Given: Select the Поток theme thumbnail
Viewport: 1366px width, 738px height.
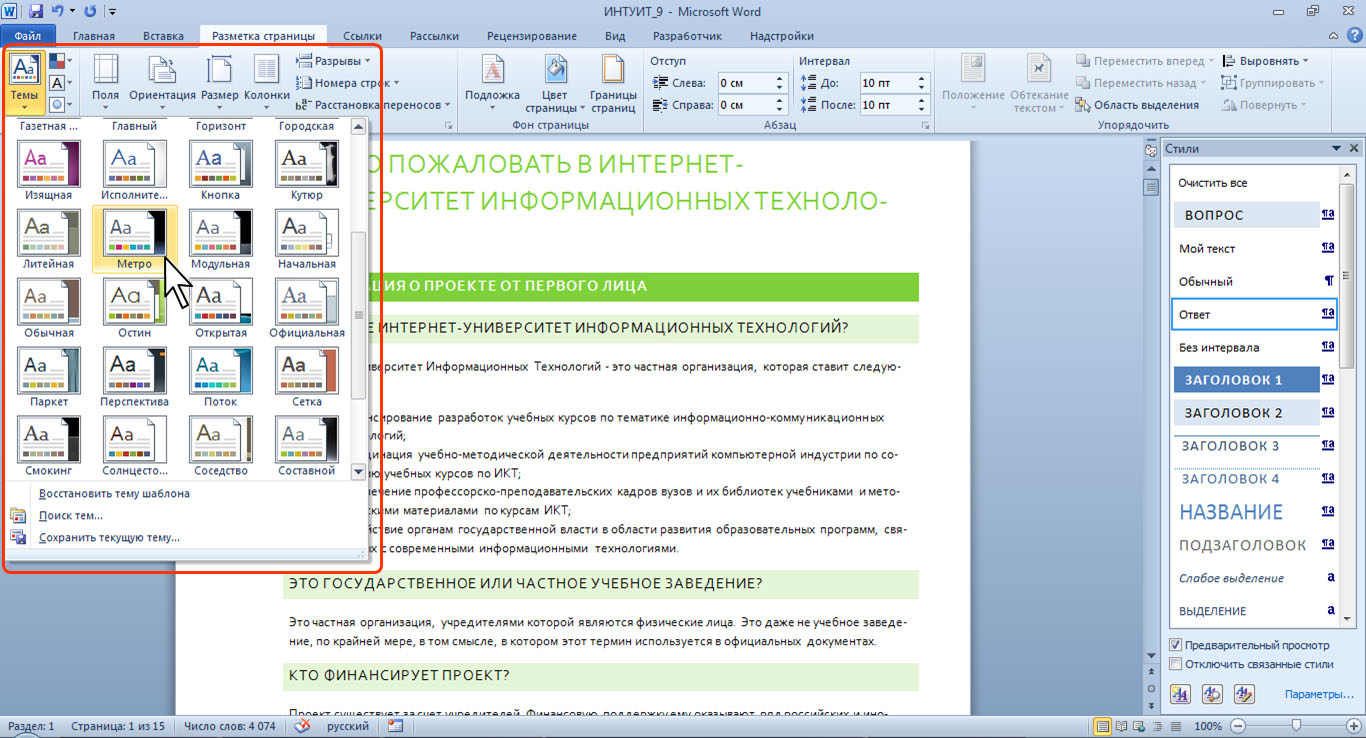Looking at the screenshot, I should coord(220,378).
